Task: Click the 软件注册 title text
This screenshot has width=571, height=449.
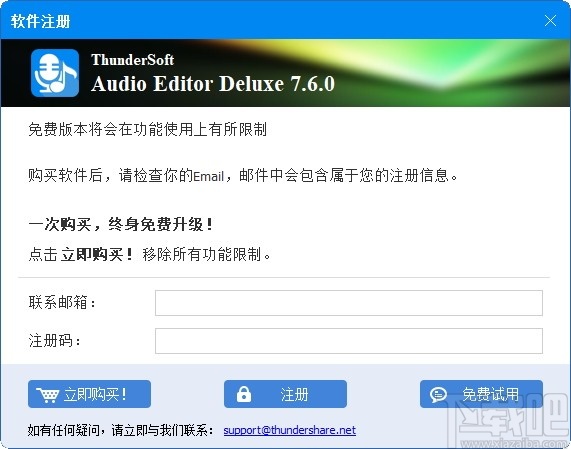Action: click(40, 21)
